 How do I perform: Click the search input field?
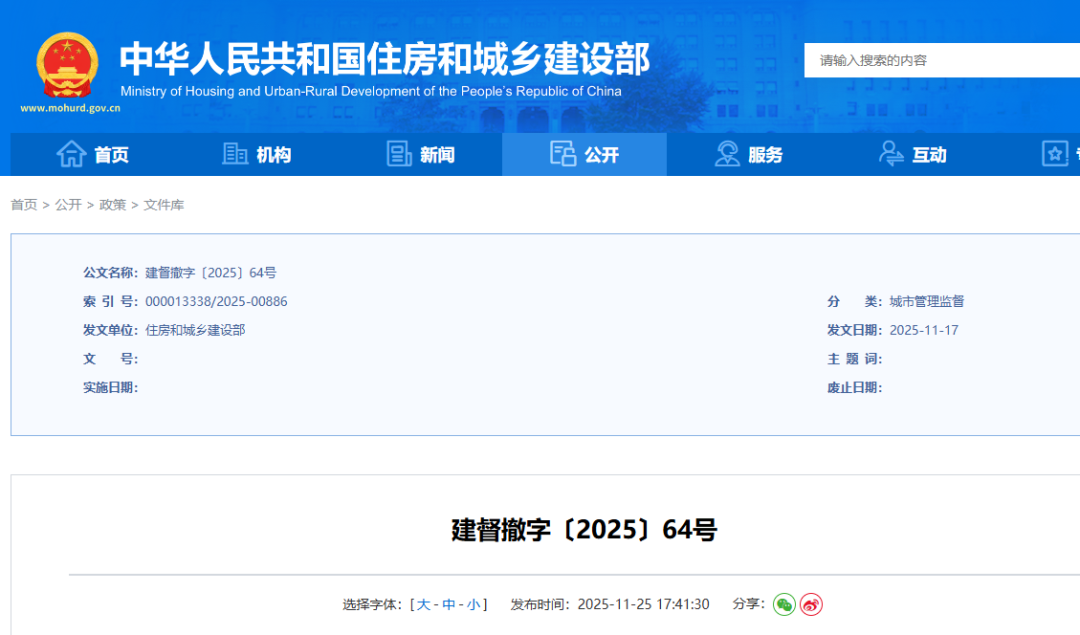pos(940,60)
